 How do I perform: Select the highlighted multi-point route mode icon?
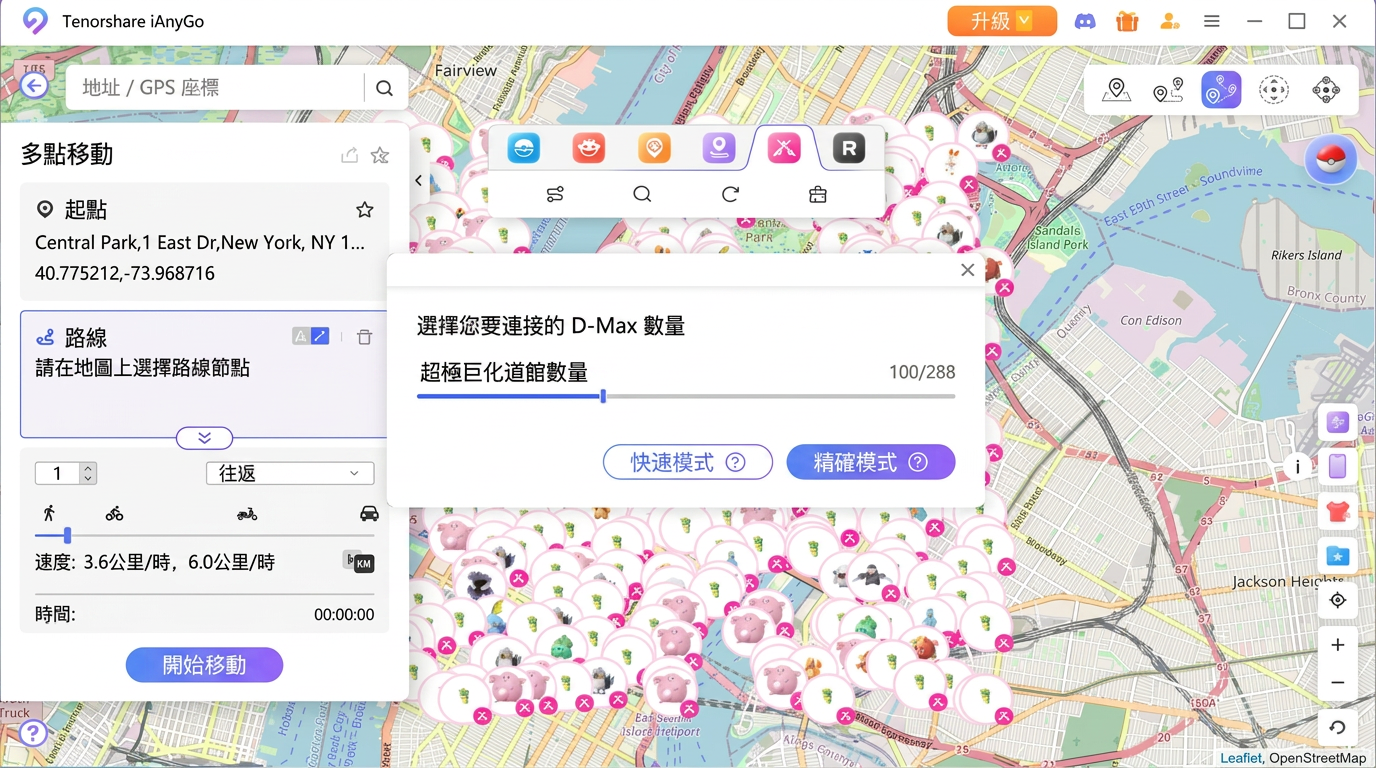click(1221, 90)
